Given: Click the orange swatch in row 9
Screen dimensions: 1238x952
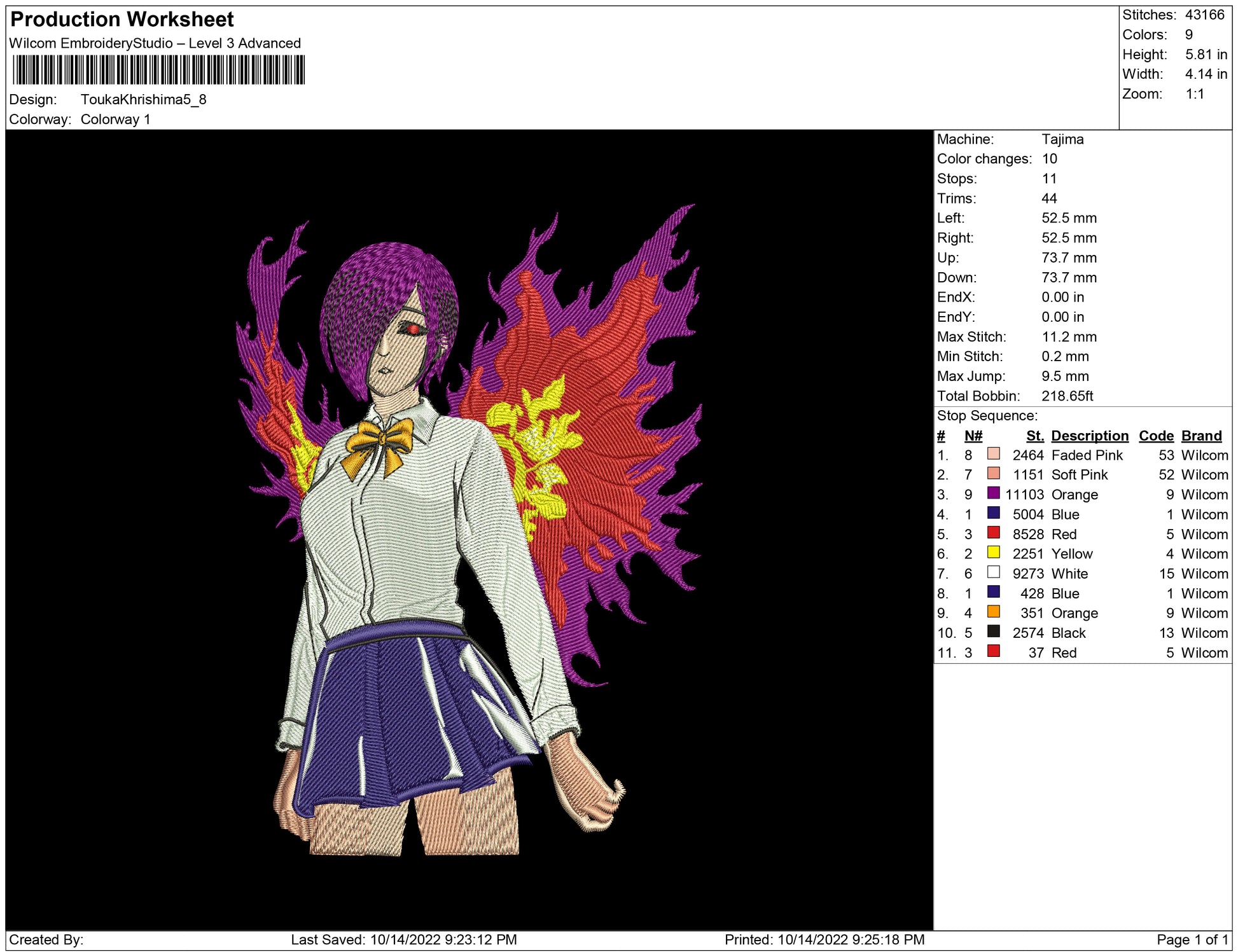Looking at the screenshot, I should click(993, 612).
